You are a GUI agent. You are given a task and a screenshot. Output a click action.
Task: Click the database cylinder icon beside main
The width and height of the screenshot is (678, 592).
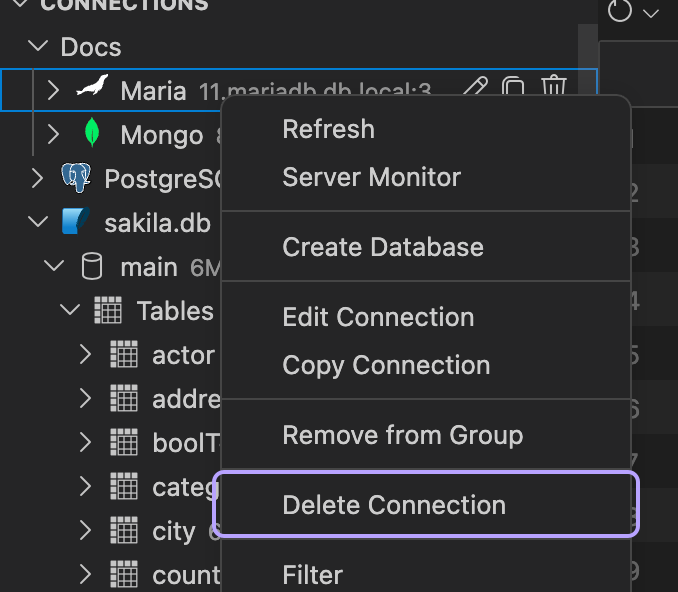92,266
